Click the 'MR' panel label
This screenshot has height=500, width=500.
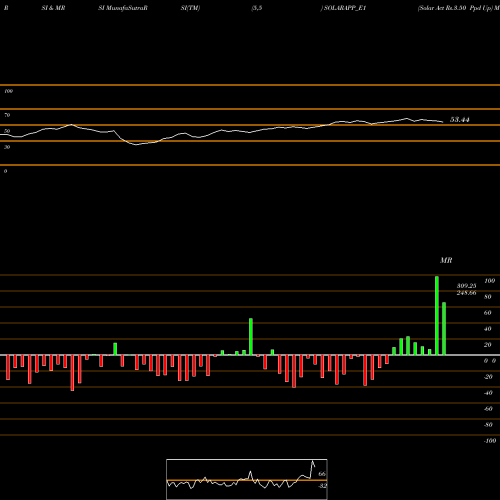click(x=446, y=260)
